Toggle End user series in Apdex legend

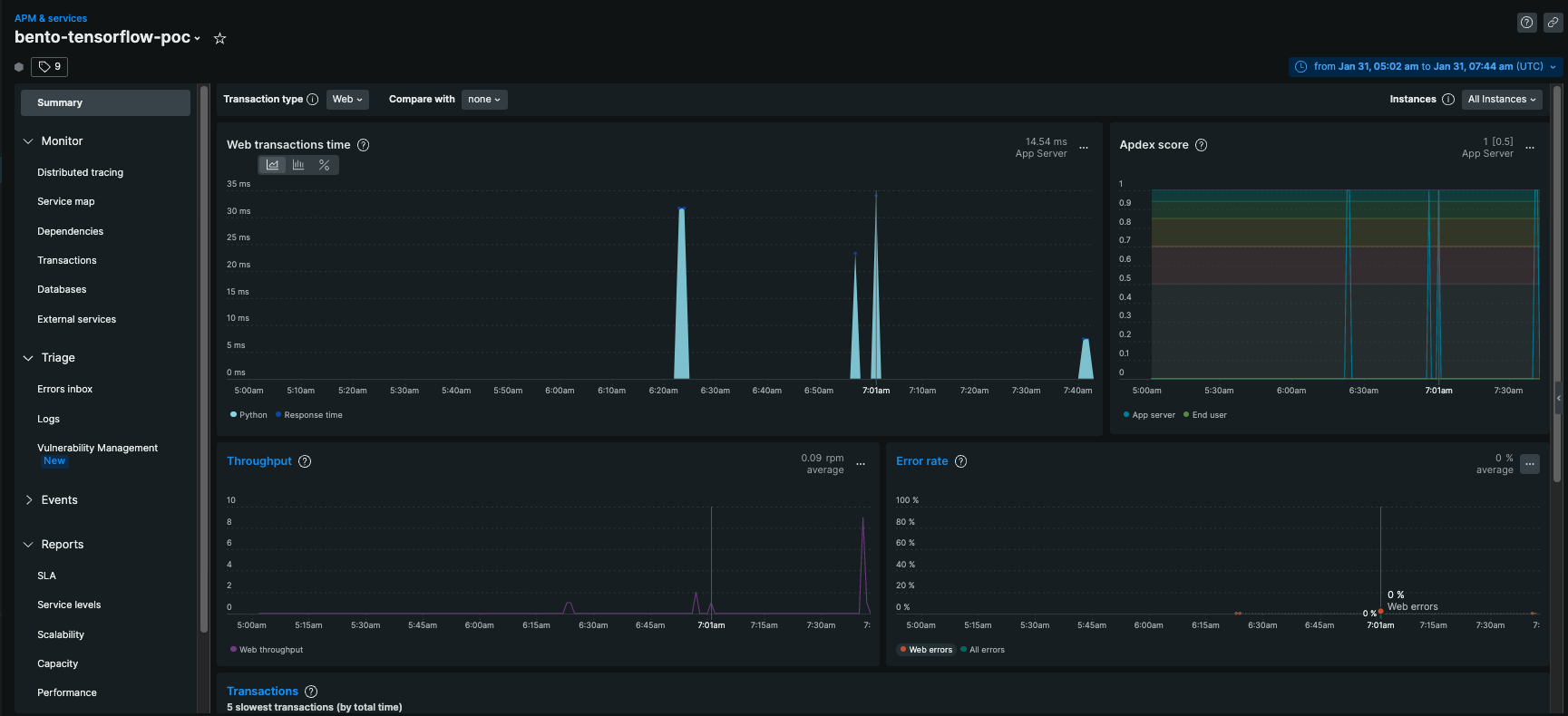pyautogui.click(x=1205, y=415)
